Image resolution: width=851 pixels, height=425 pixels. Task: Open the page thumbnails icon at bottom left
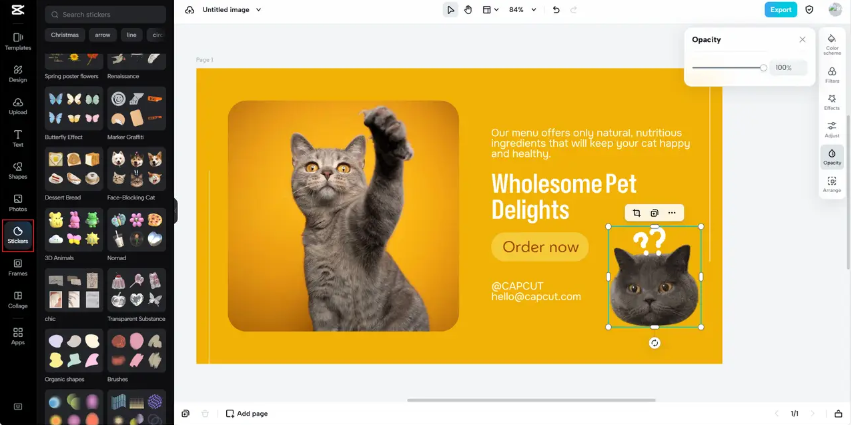coord(186,414)
